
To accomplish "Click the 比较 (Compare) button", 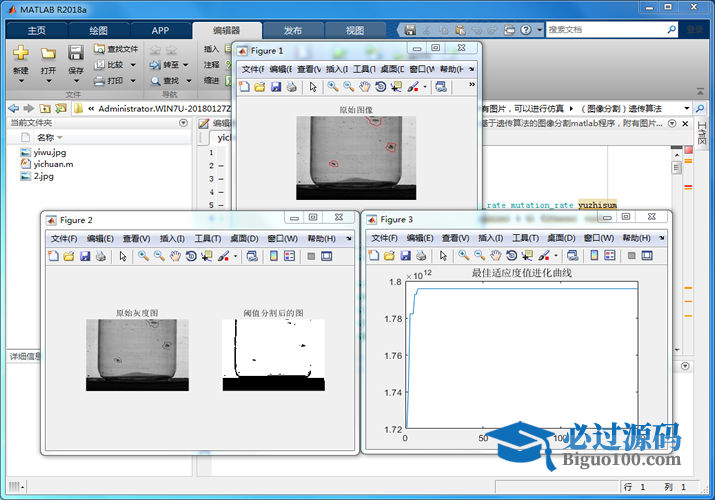I will [109, 65].
